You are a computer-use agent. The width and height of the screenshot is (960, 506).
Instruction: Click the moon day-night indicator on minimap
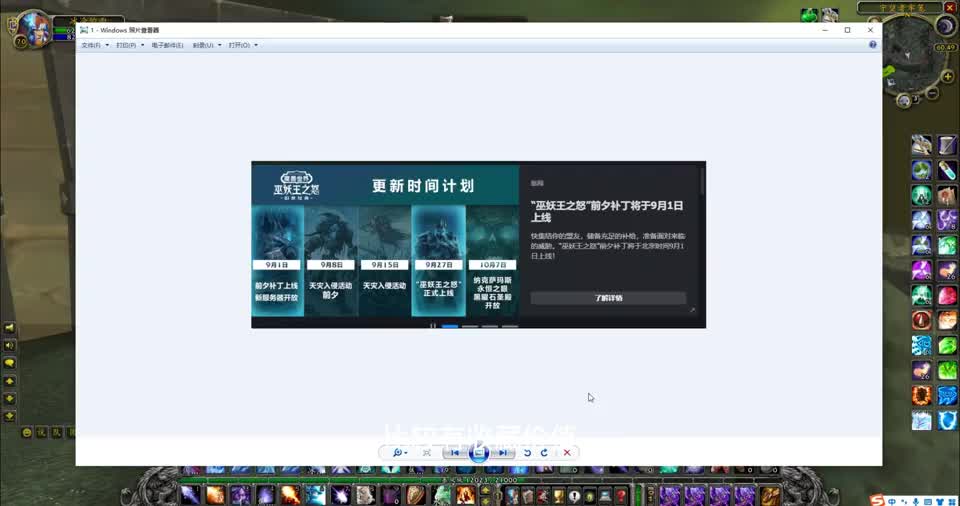point(946,25)
